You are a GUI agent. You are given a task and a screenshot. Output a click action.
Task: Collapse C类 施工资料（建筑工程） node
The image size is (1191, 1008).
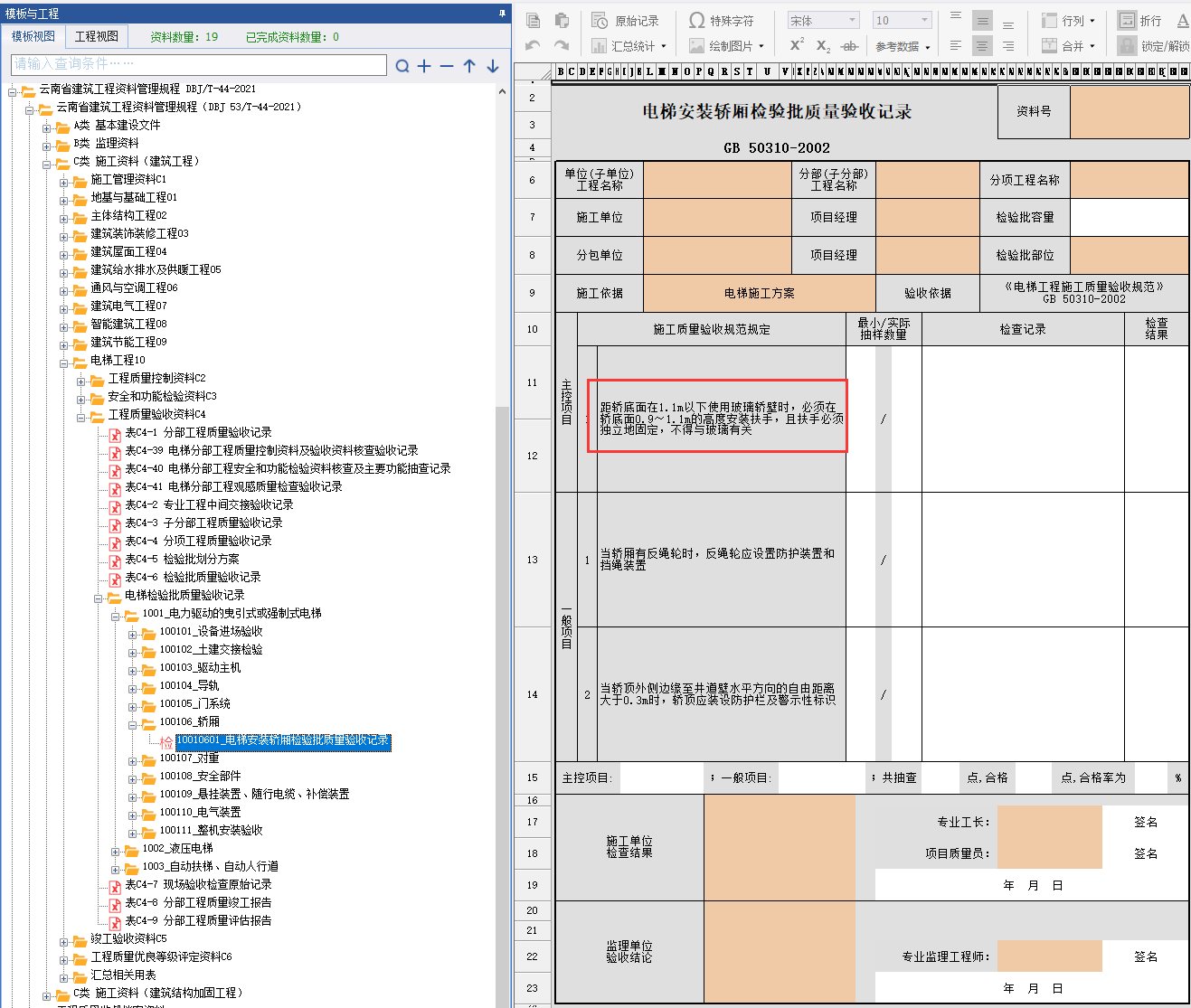tap(47, 164)
